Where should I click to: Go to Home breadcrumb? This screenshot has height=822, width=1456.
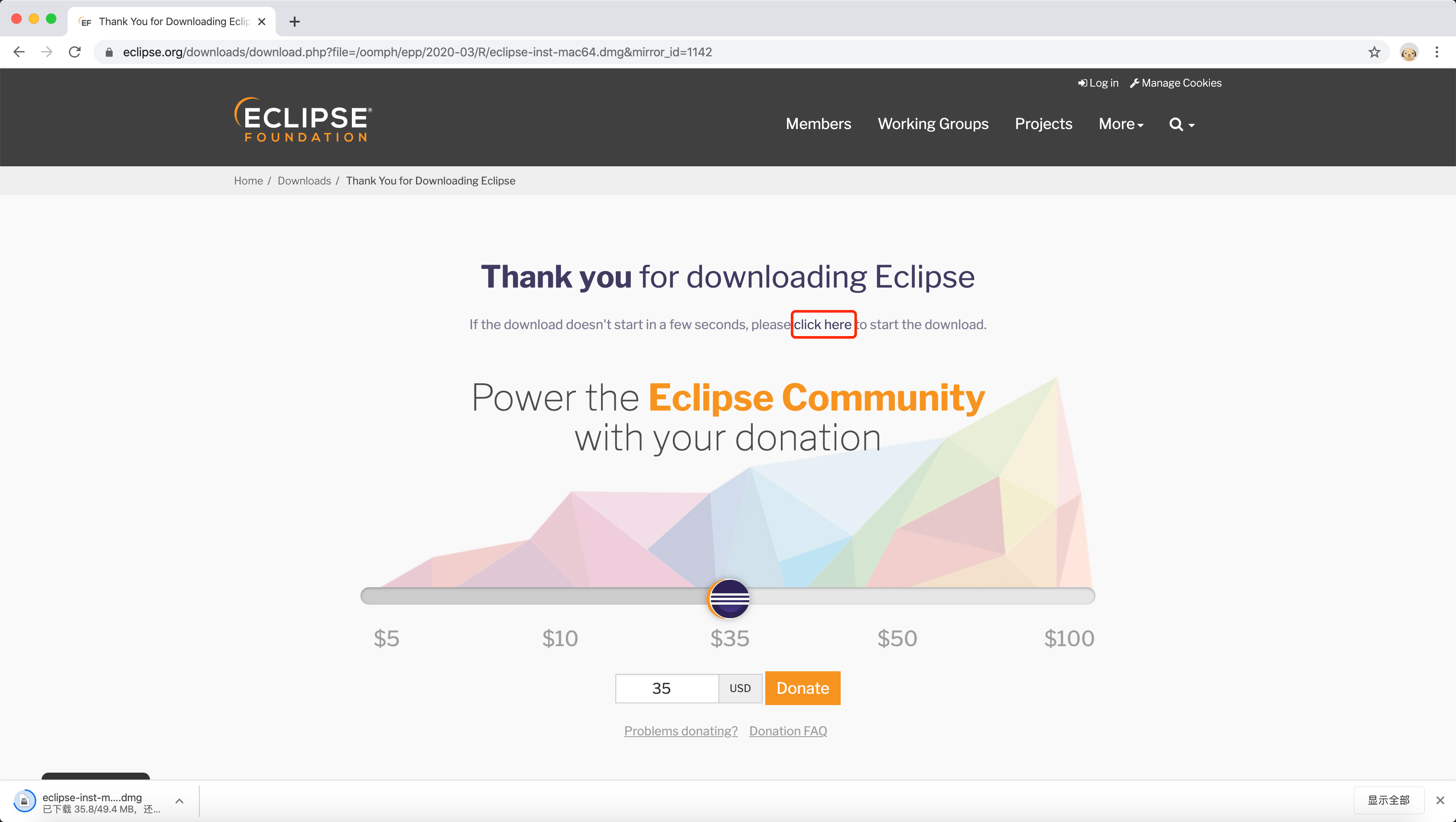point(248,181)
